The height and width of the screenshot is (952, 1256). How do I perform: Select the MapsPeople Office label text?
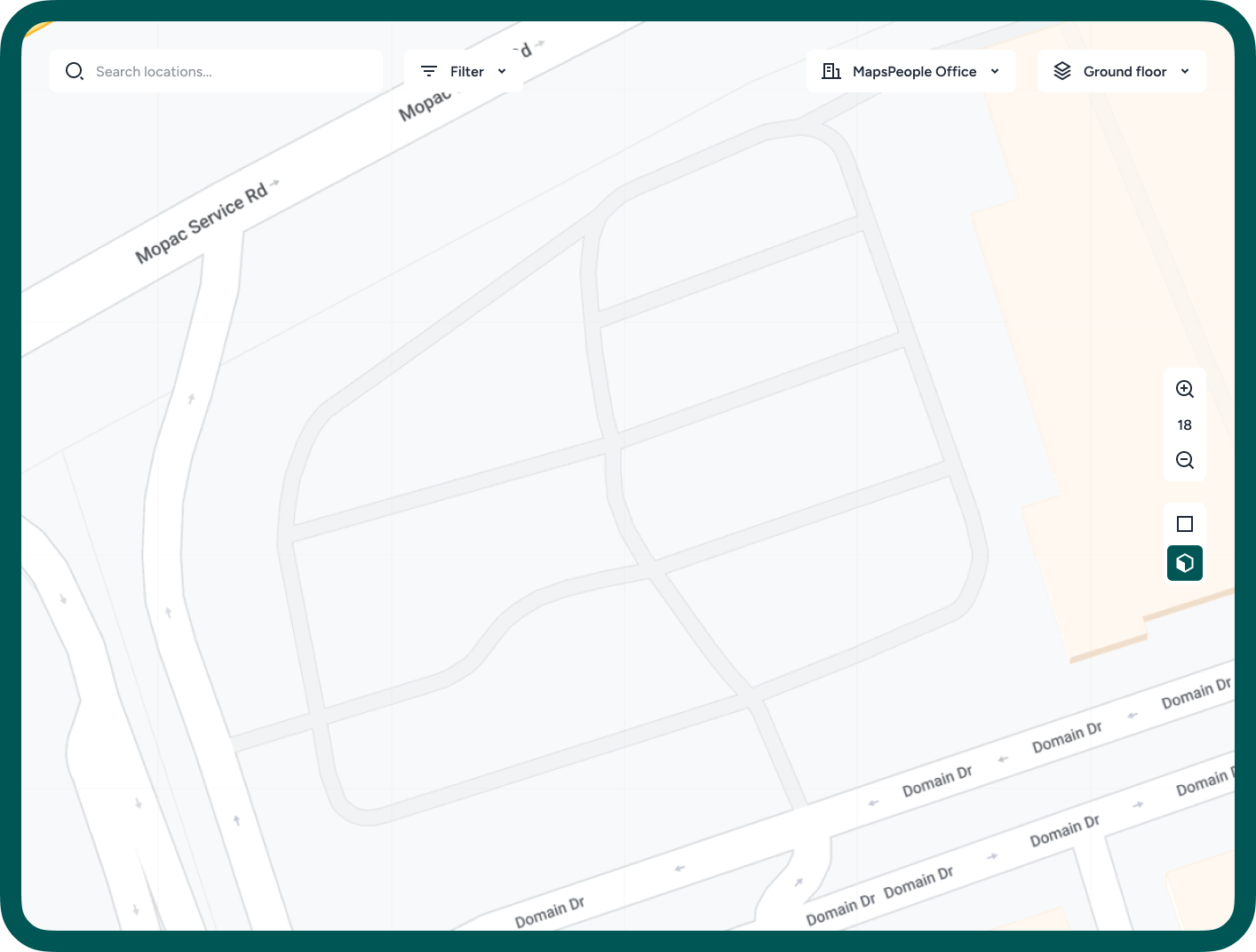click(x=915, y=71)
